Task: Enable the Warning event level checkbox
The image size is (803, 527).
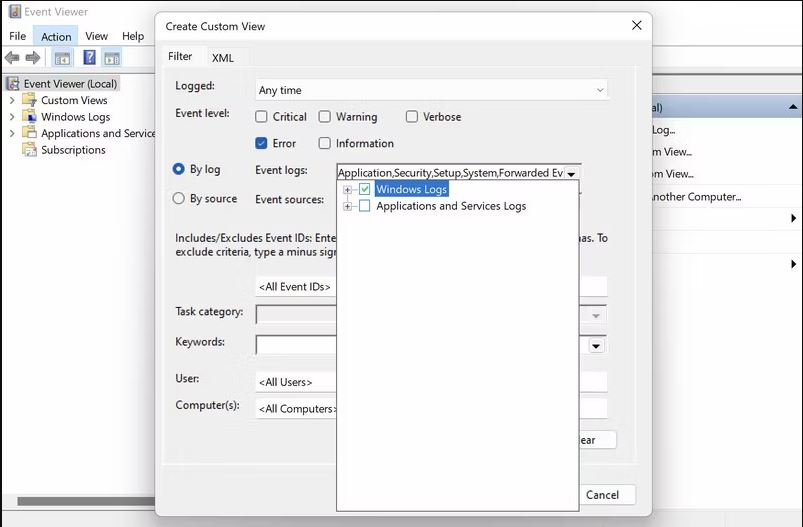Action: pos(325,117)
